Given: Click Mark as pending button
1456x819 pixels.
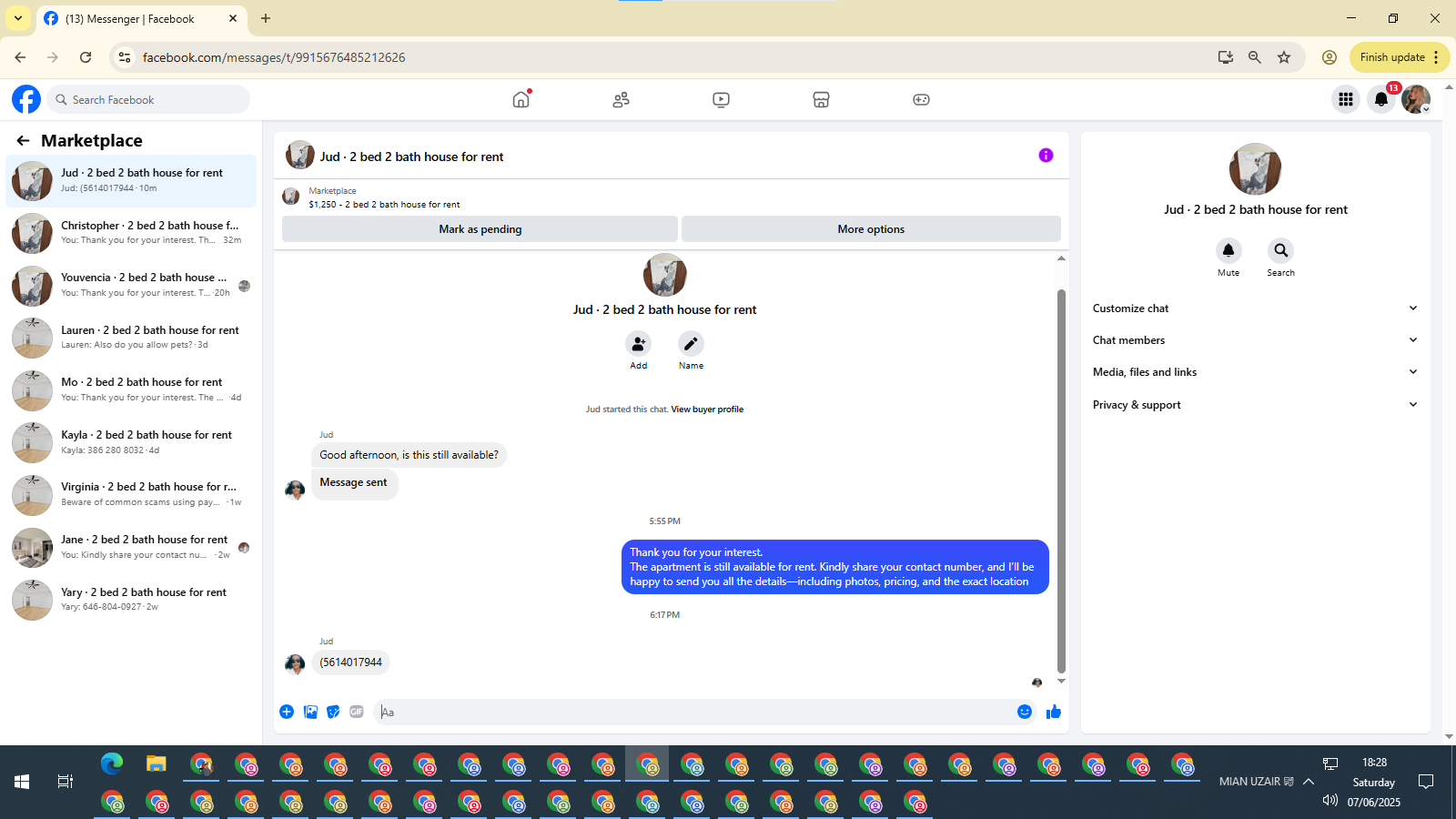Looking at the screenshot, I should tap(480, 229).
